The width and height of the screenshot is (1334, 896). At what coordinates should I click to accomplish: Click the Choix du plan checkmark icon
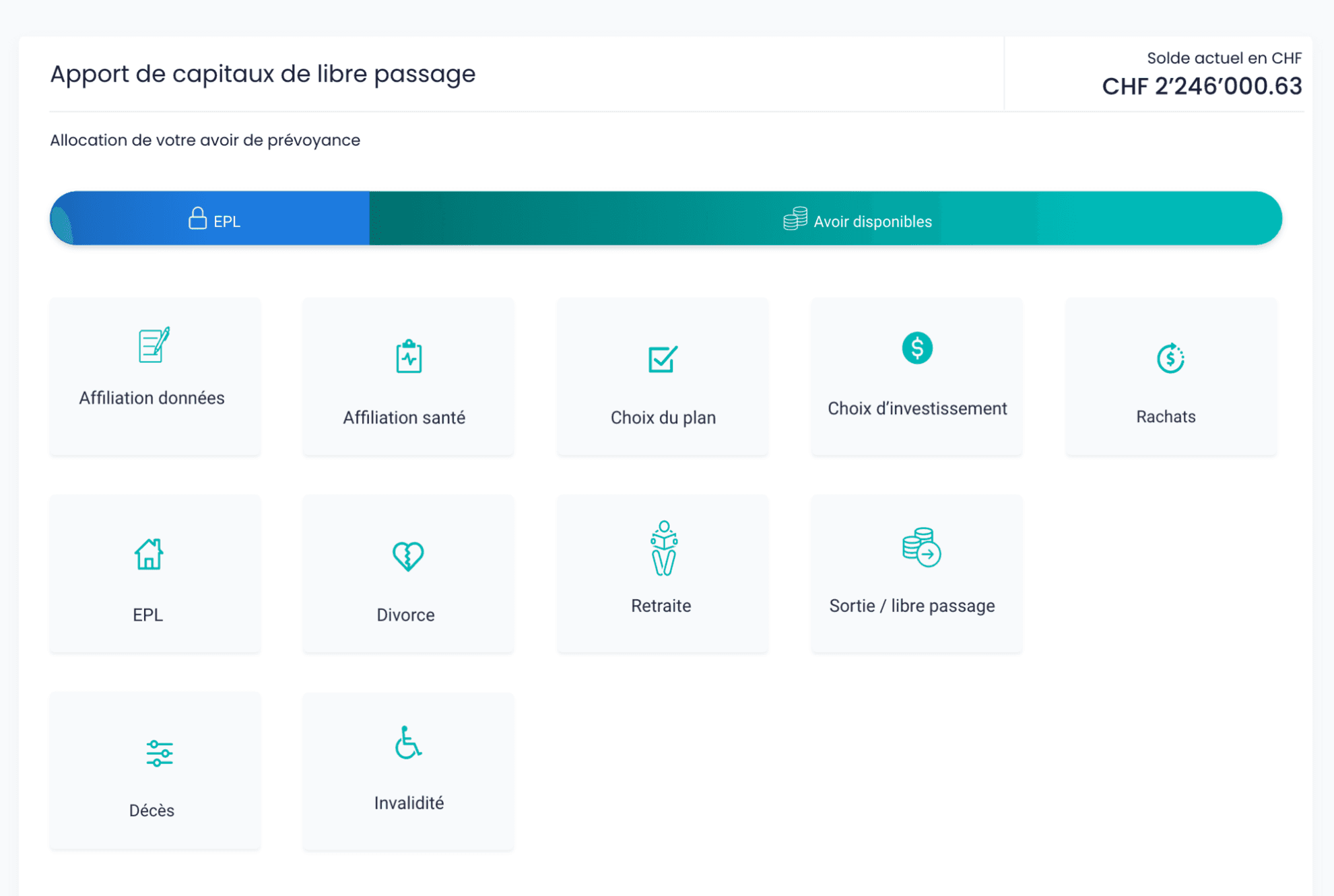663,358
